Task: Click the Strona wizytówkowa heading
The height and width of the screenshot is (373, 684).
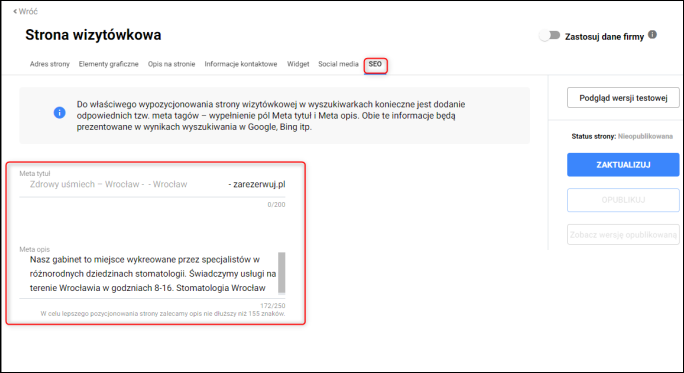Action: pos(93,35)
